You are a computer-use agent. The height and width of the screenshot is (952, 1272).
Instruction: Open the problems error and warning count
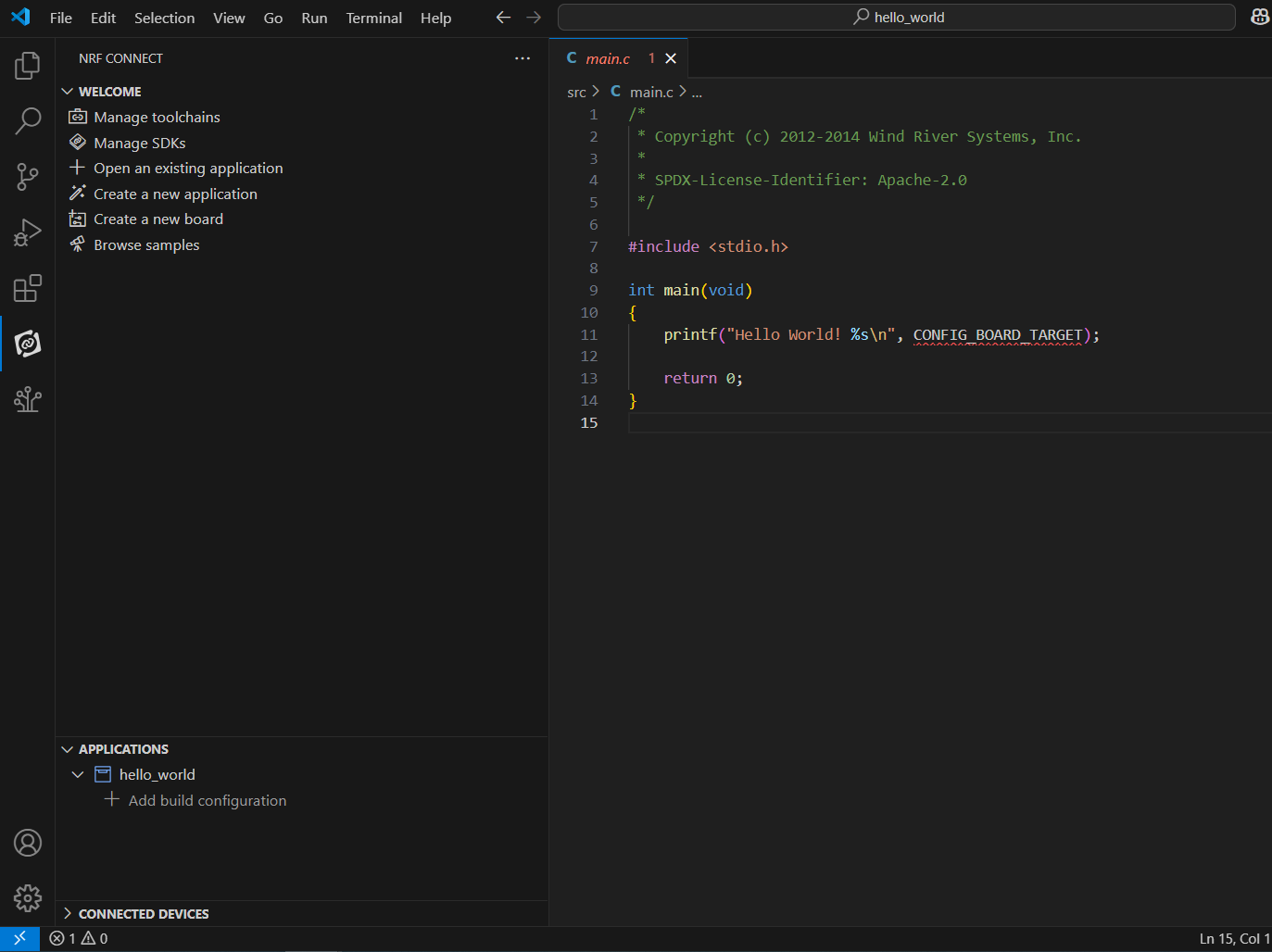(79, 938)
